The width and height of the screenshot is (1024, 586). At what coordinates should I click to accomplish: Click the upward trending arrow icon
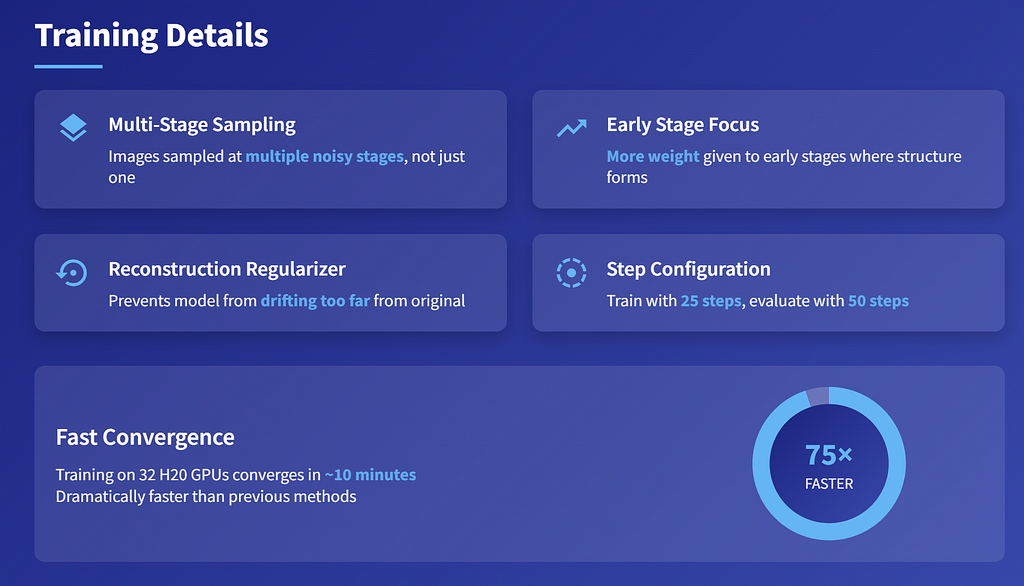pyautogui.click(x=571, y=127)
